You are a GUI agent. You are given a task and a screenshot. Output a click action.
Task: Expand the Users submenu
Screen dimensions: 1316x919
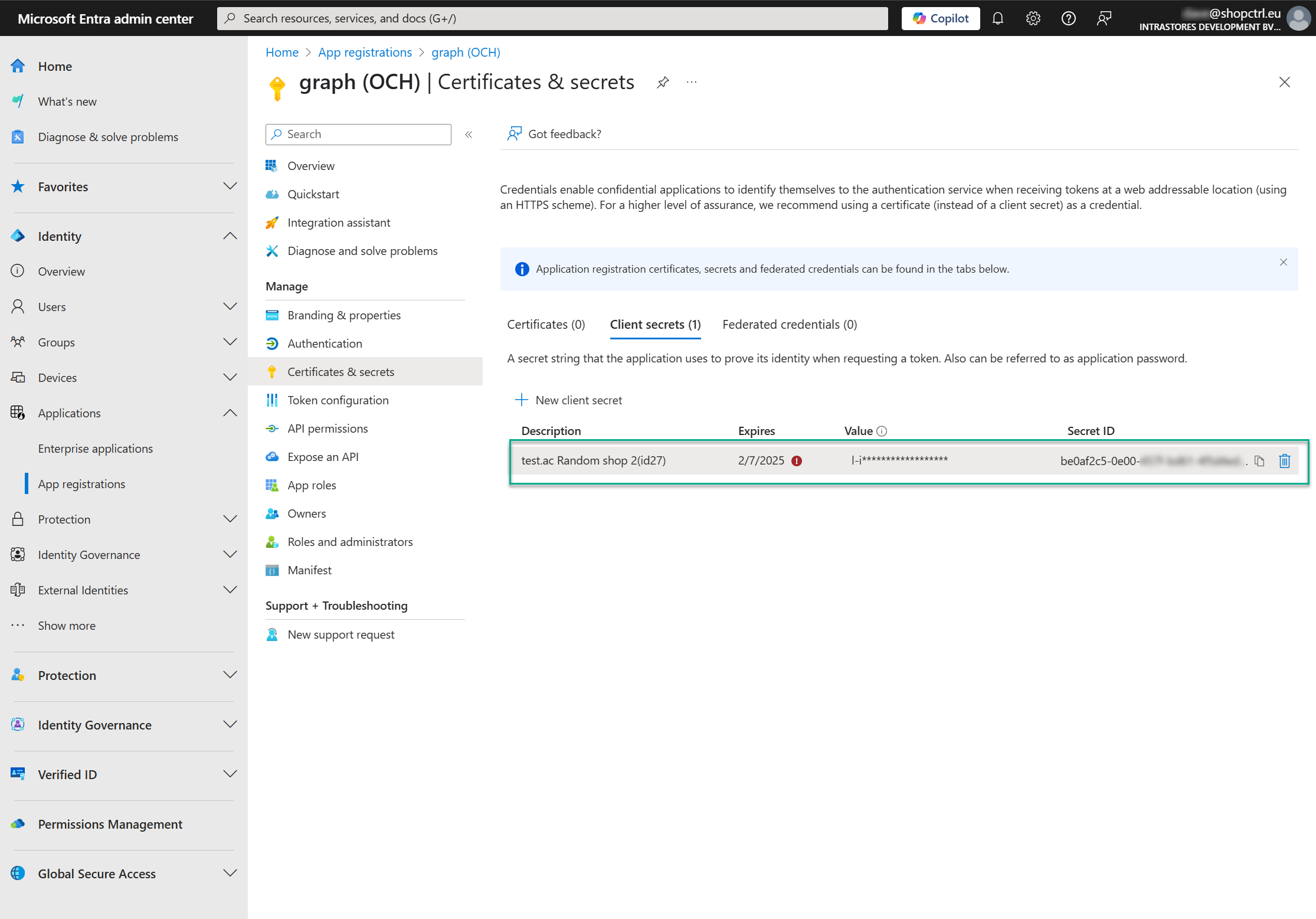(x=230, y=307)
